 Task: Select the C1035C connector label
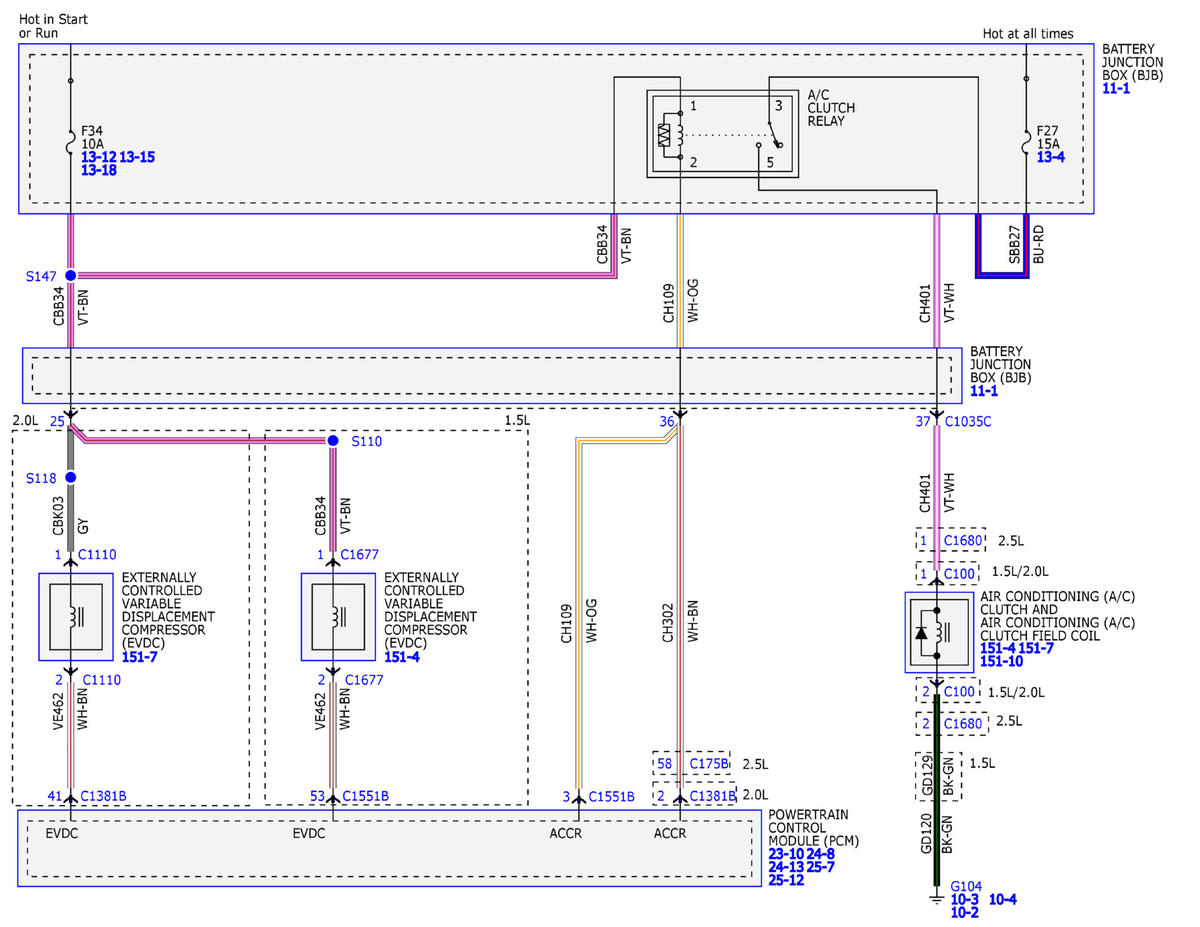pos(969,422)
